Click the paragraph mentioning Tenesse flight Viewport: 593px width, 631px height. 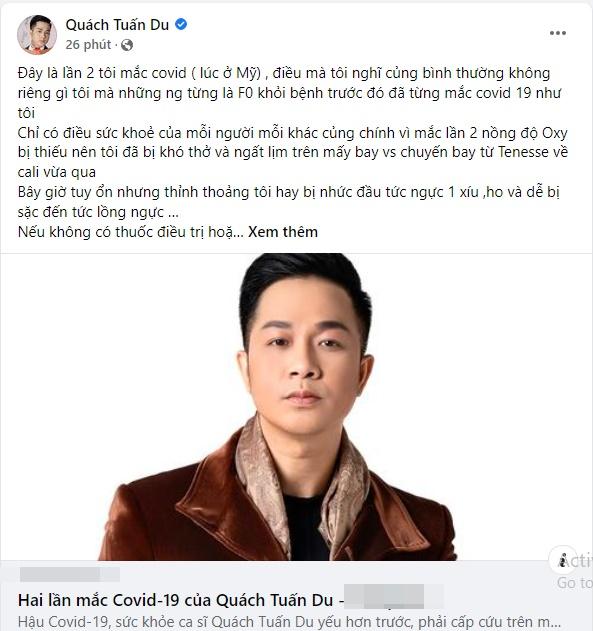pyautogui.click(x=293, y=153)
